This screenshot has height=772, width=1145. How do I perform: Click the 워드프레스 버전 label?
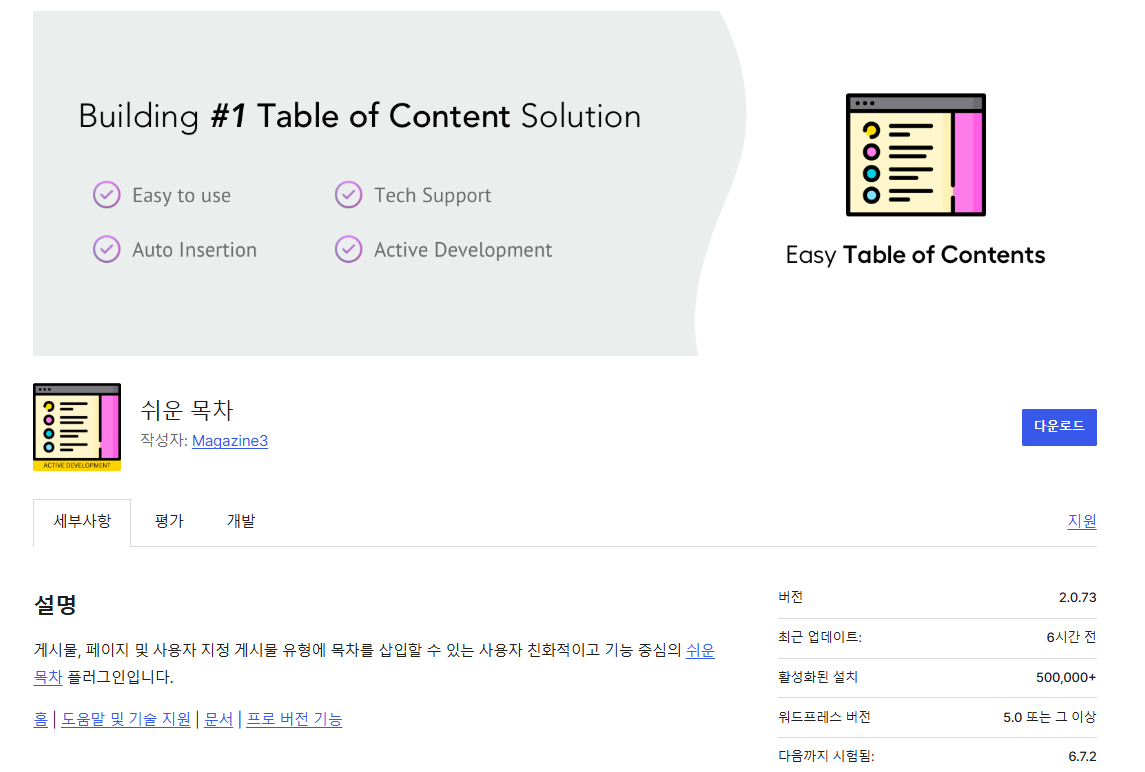[824, 717]
